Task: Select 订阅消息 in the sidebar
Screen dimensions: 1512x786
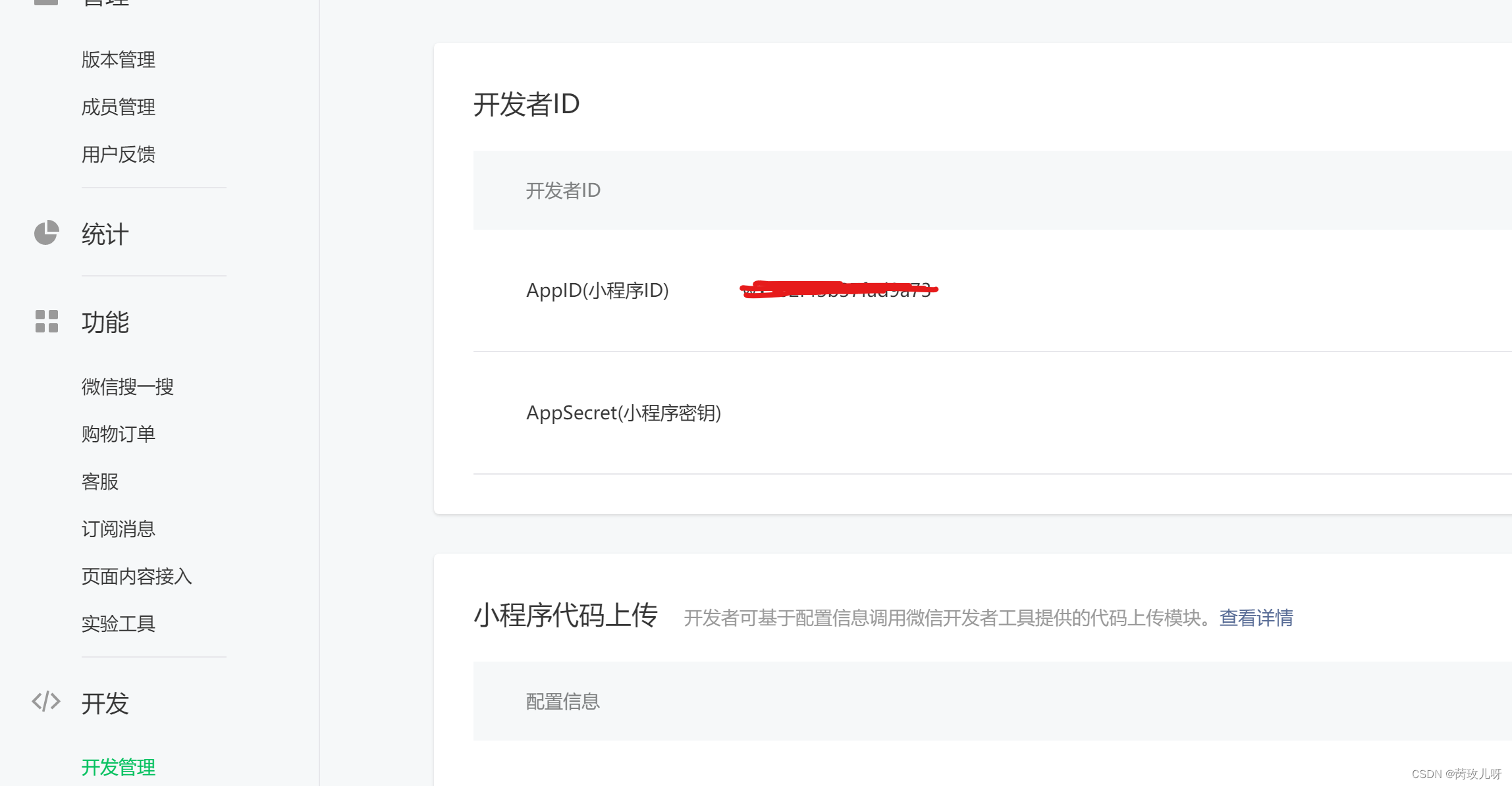Action: pos(119,529)
